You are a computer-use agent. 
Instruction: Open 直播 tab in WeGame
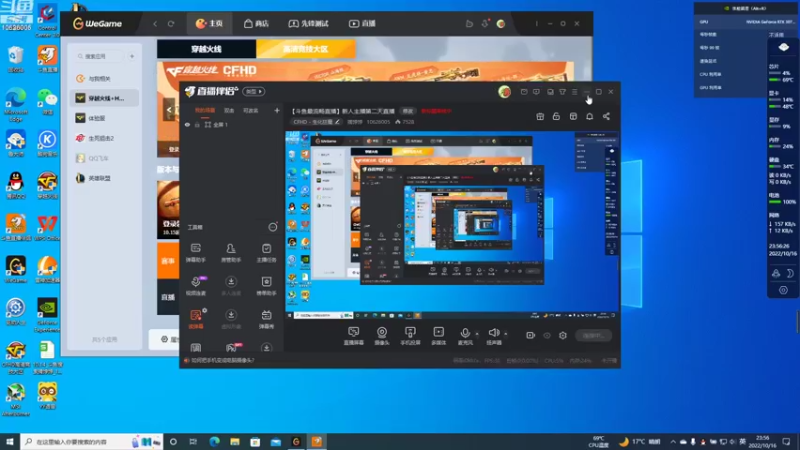click(362, 23)
